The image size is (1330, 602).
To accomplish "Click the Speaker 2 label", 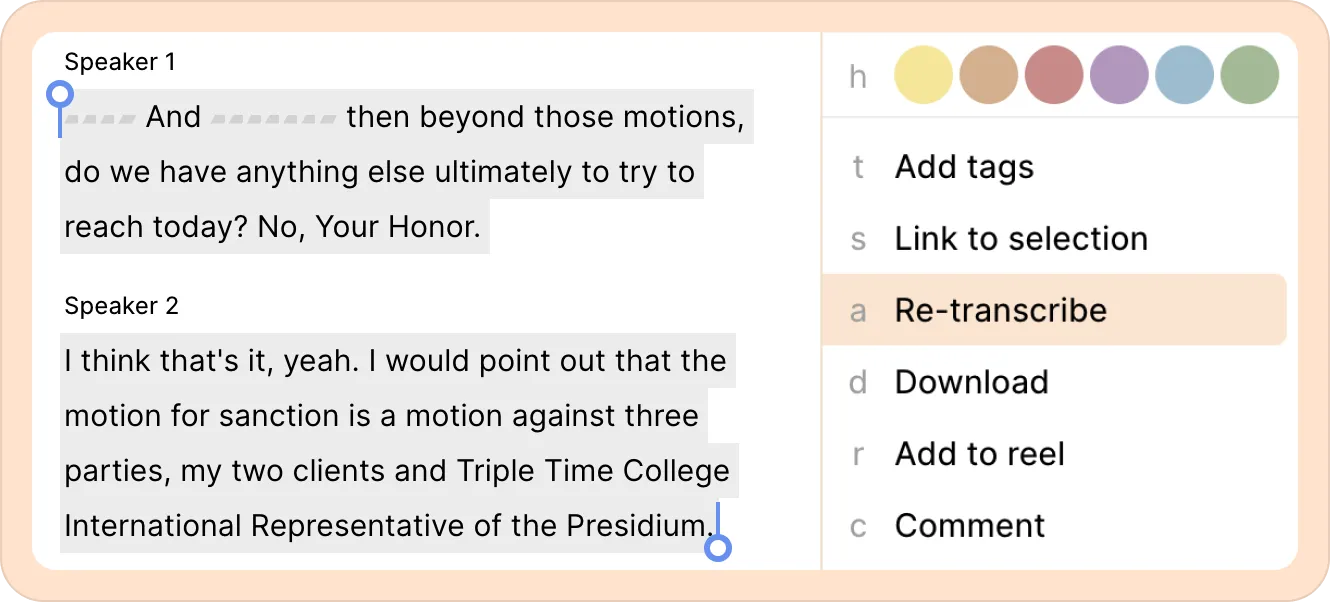I will point(121,306).
